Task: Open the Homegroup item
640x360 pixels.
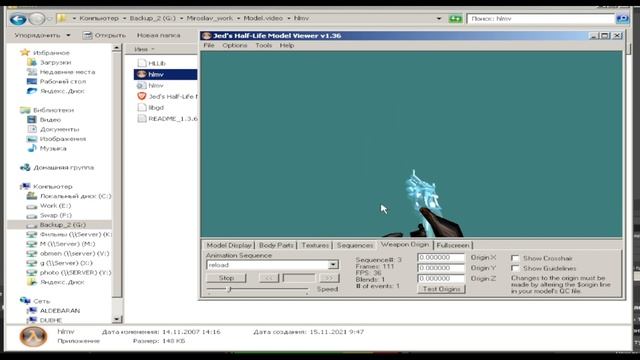Action: 57,167
